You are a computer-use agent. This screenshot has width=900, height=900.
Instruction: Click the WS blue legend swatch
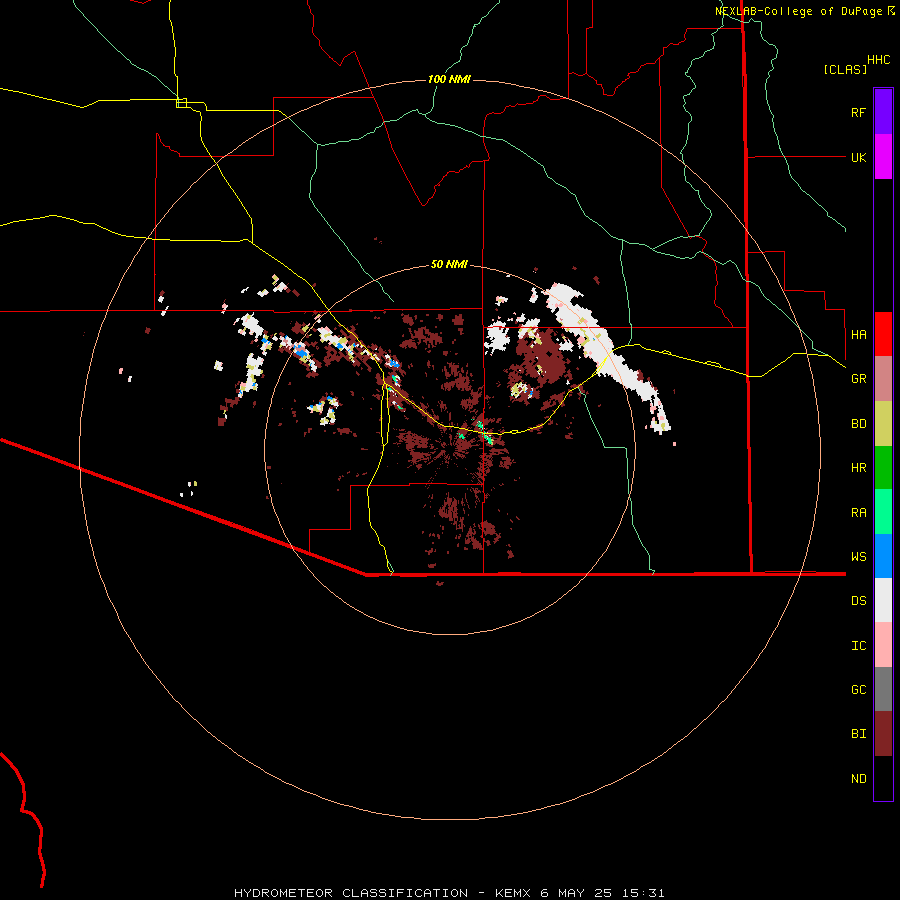883,556
